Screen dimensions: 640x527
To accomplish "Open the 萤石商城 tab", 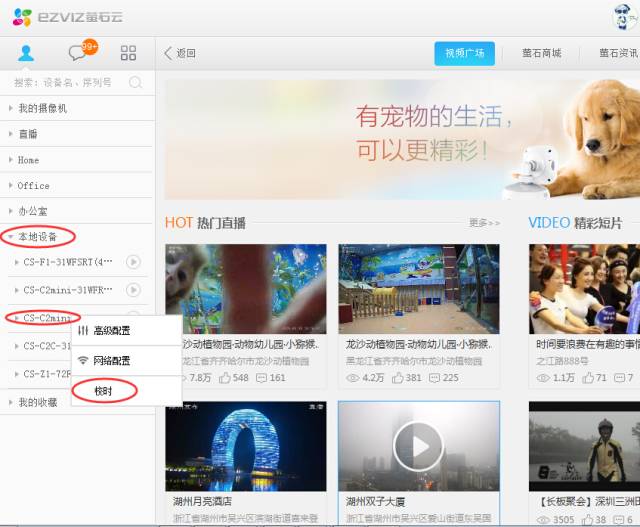I will 541,53.
